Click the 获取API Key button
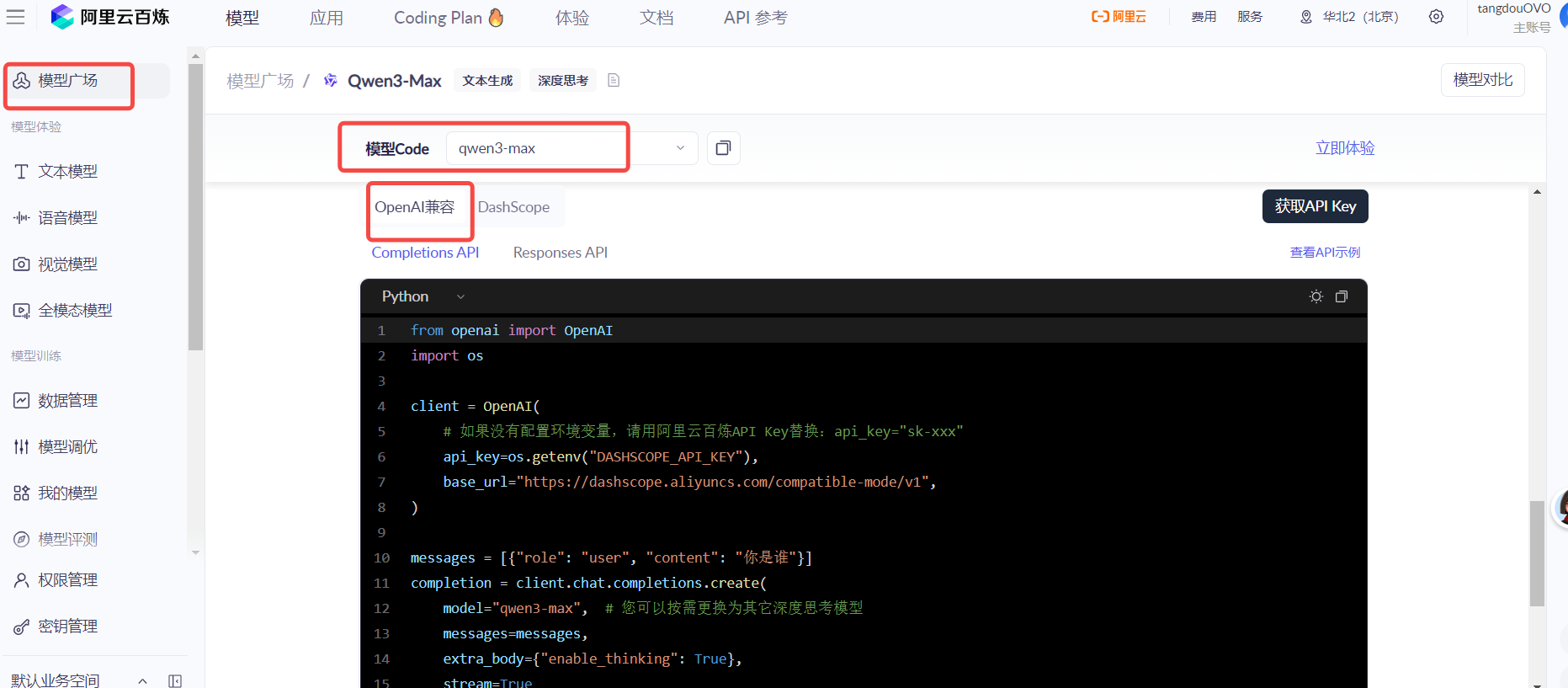The image size is (1568, 688). 1315,206
